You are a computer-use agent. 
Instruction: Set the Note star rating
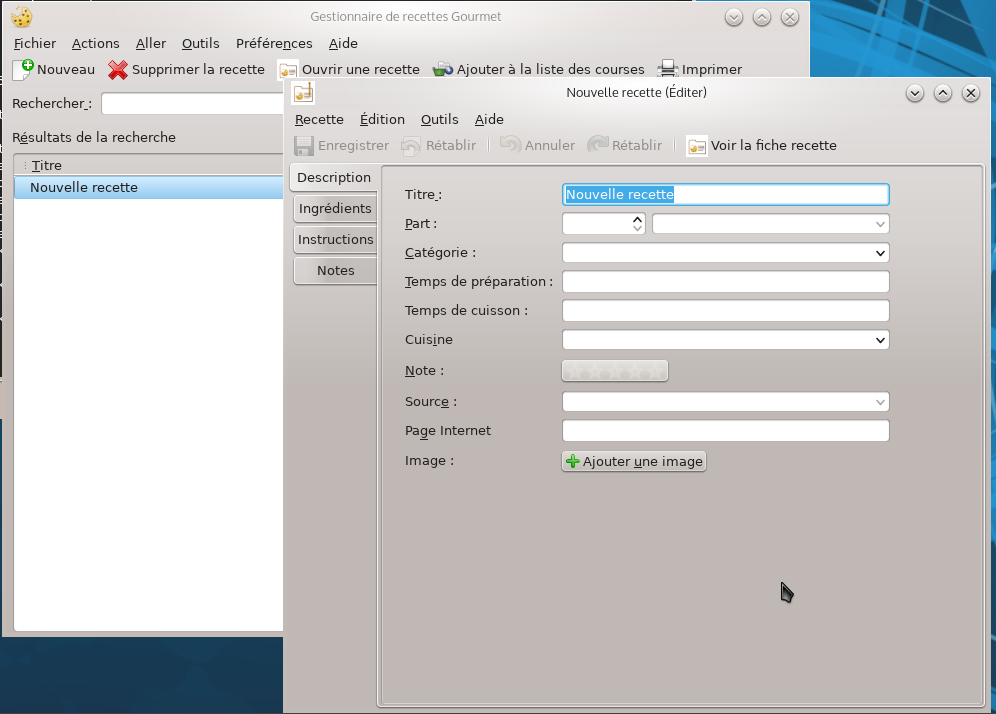(615, 371)
